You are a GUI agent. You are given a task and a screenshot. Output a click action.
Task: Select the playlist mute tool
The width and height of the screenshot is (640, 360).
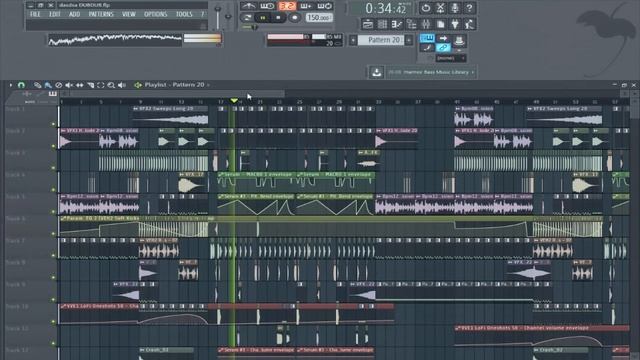[69, 85]
